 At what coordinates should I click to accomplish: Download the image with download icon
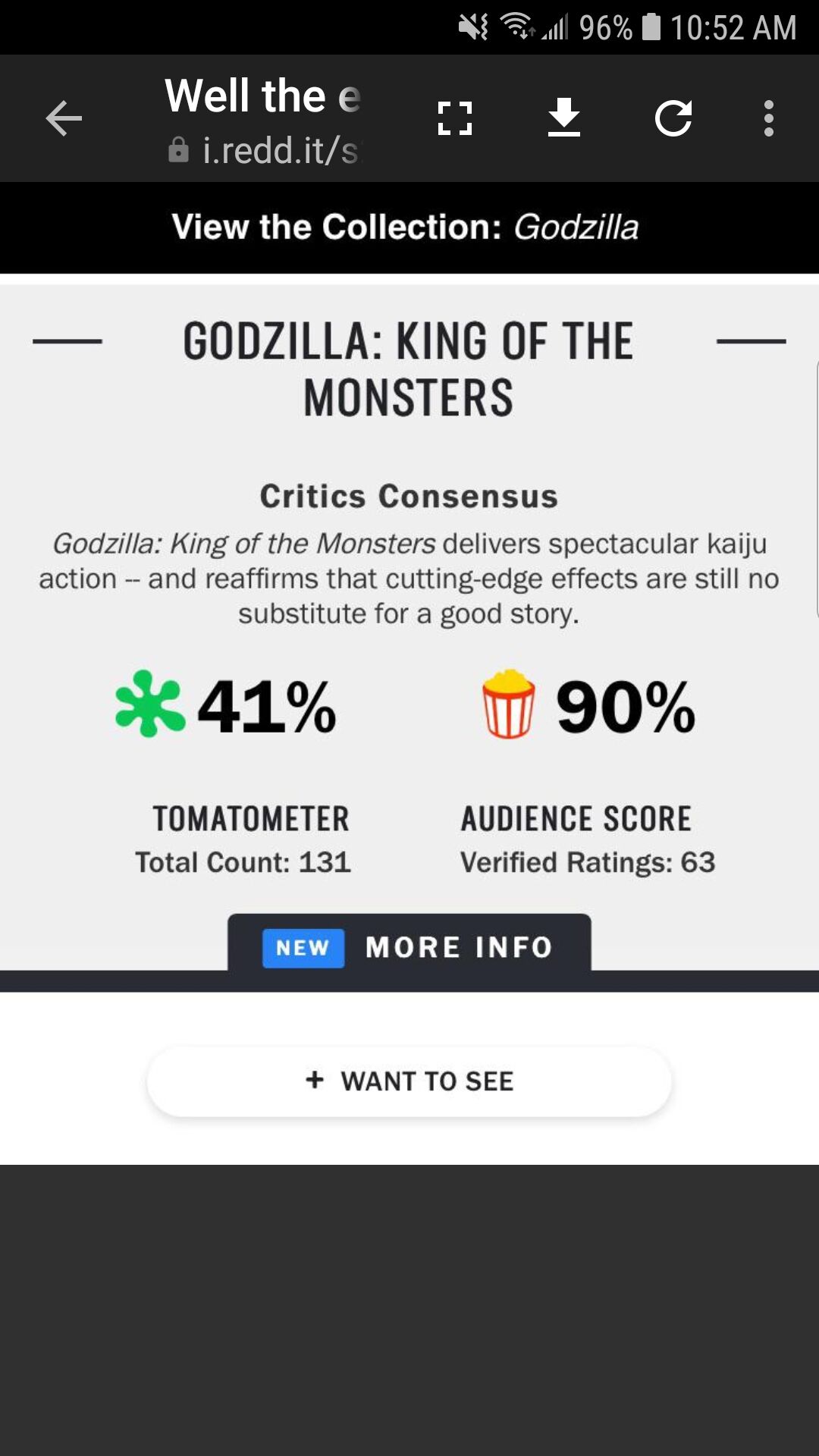[564, 118]
